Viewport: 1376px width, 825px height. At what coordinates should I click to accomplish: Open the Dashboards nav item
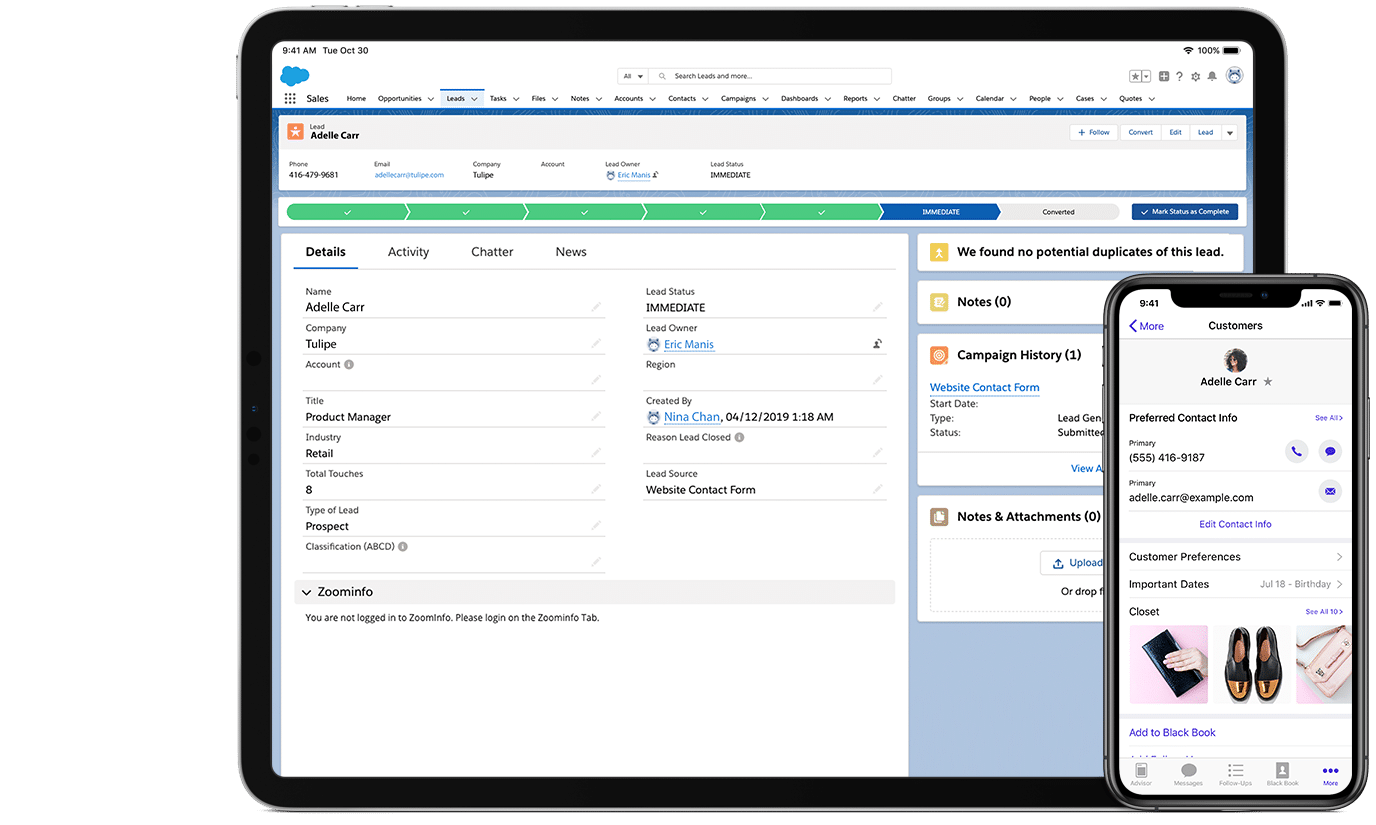coord(799,99)
